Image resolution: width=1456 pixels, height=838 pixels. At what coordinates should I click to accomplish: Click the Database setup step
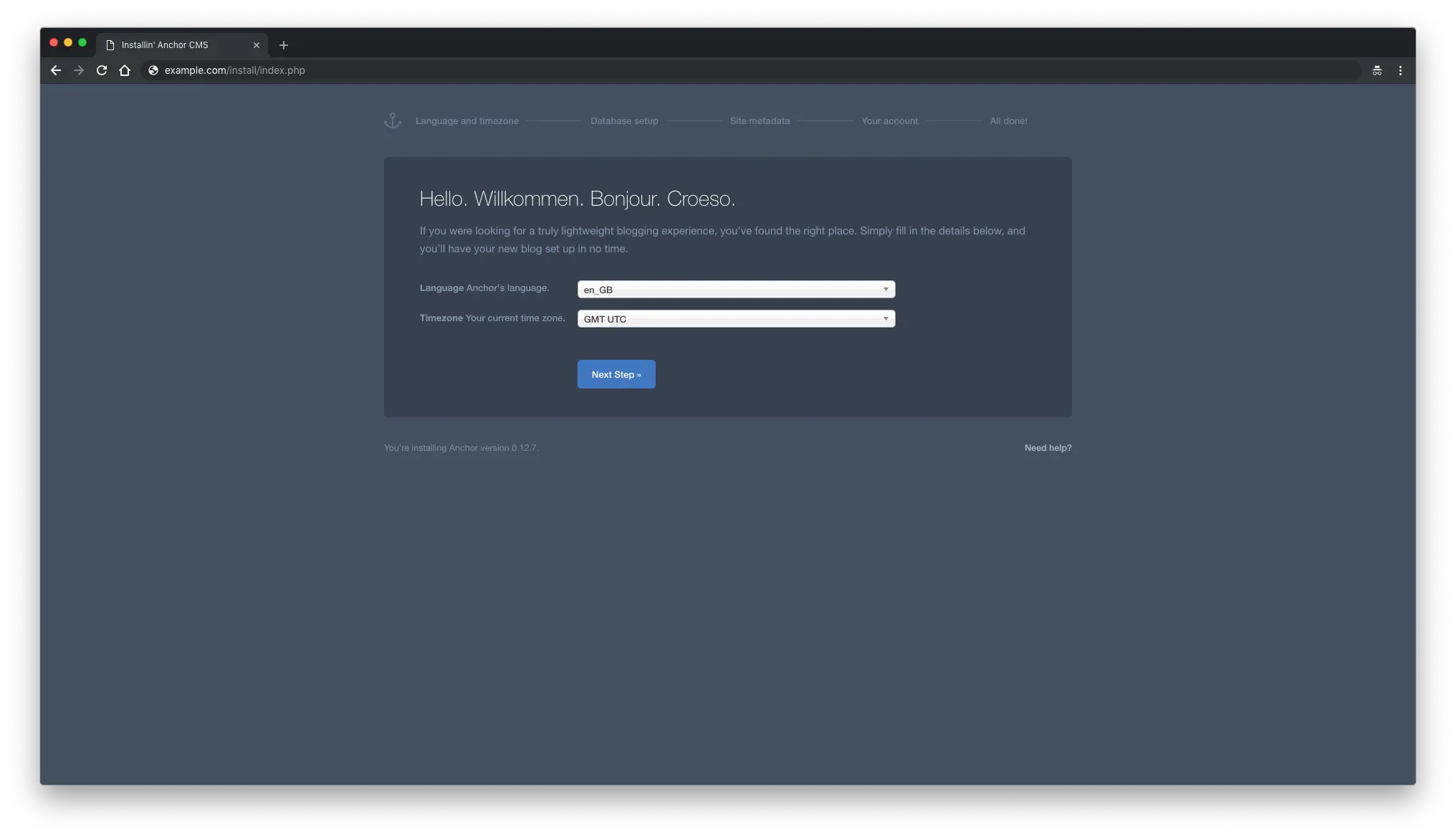(624, 121)
